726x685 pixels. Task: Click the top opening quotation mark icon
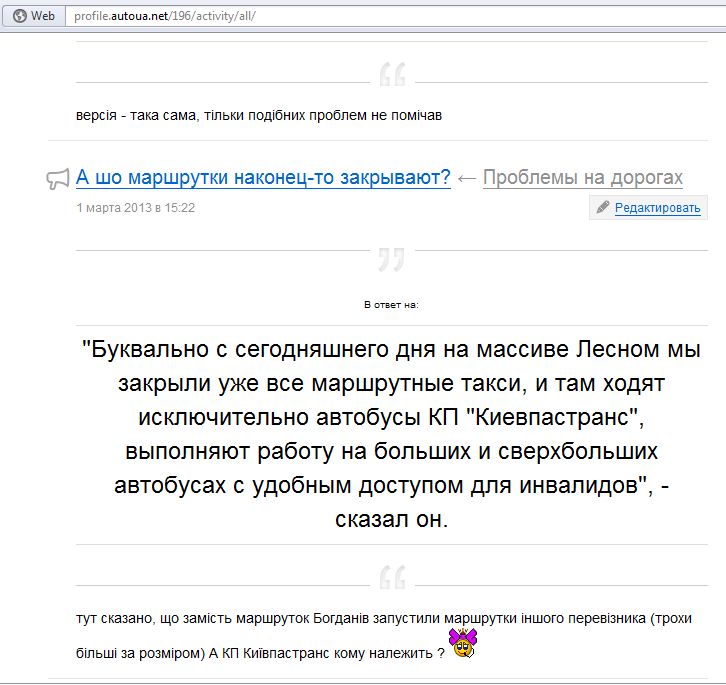point(392,75)
